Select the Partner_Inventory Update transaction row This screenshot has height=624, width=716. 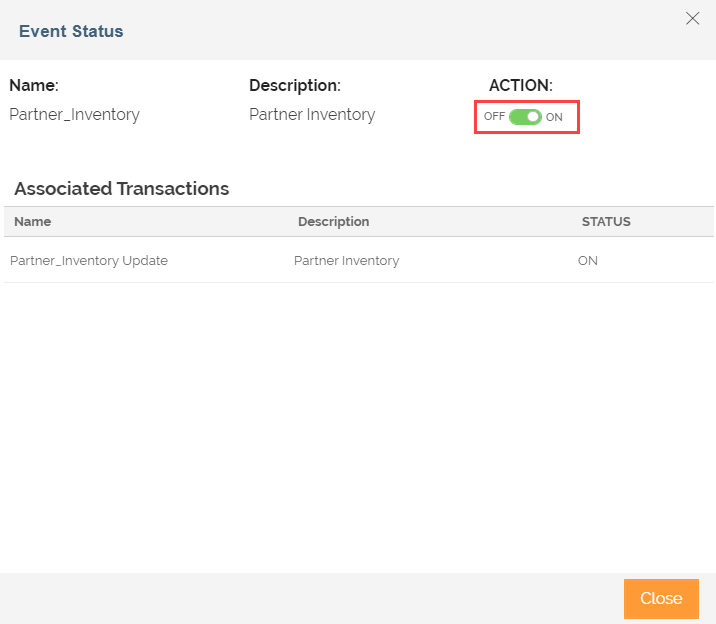(358, 260)
